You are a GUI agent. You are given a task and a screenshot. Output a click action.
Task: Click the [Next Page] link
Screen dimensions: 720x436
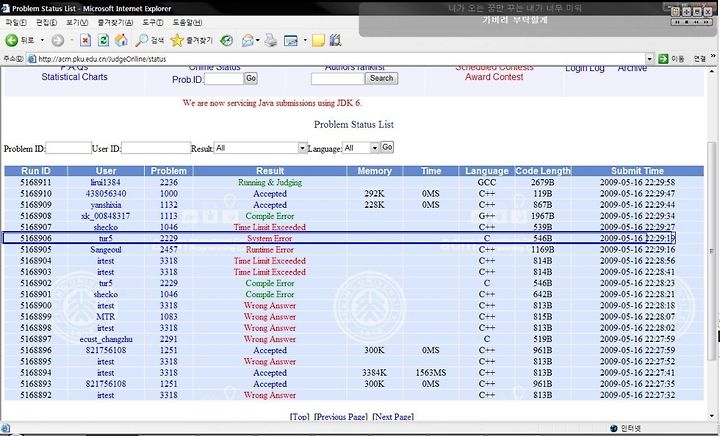pyautogui.click(x=393, y=417)
